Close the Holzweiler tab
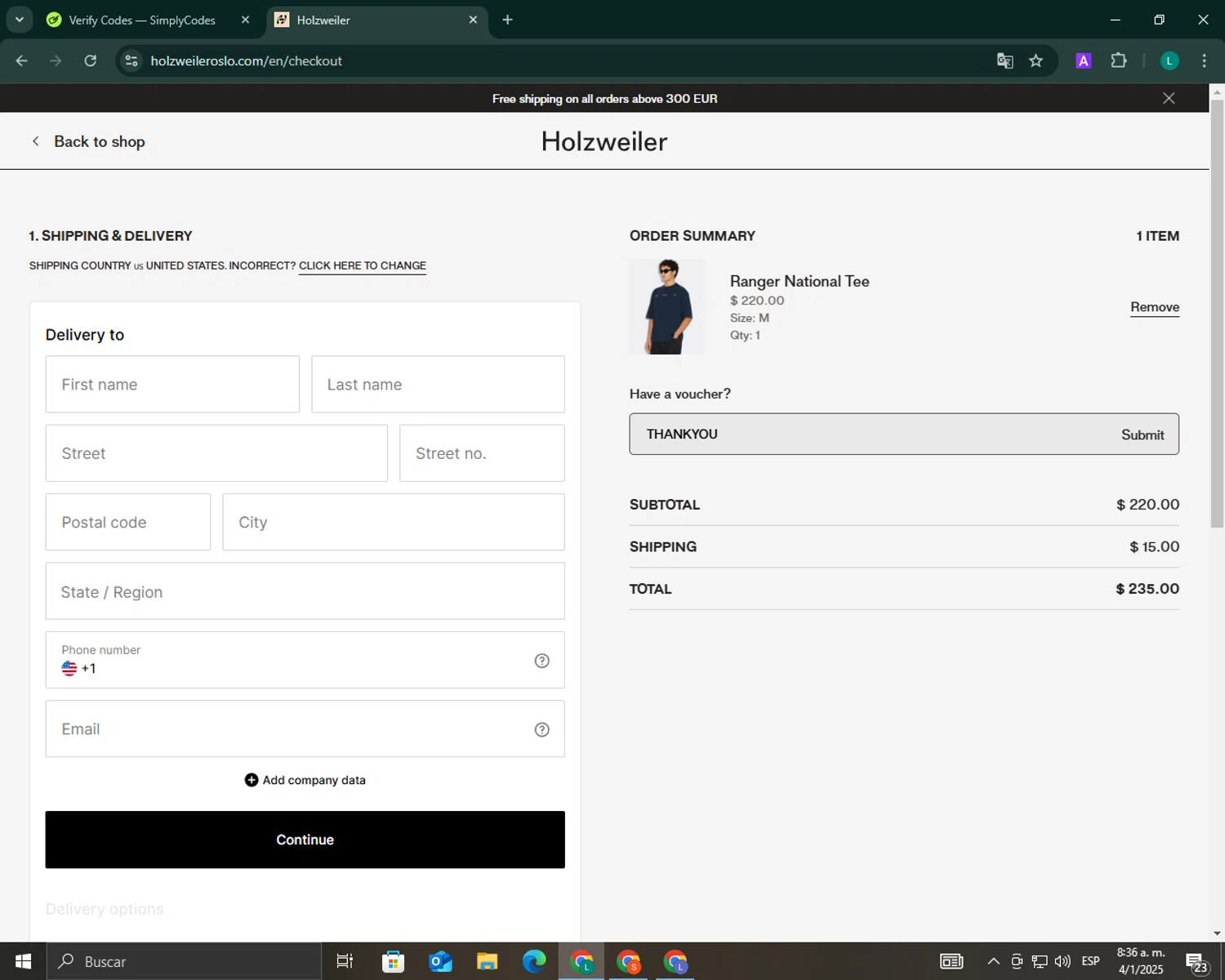The image size is (1225, 980). point(473,20)
